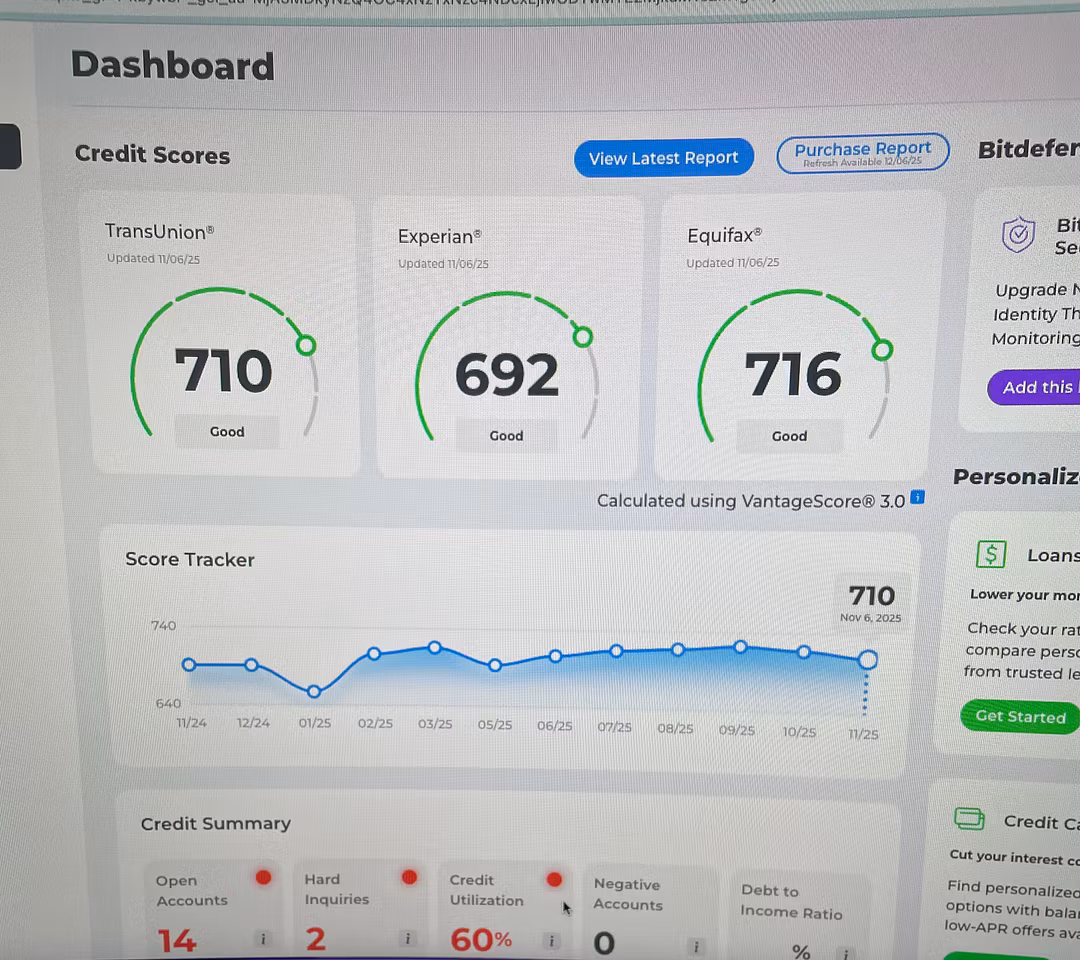Open View Latest Report
The width and height of the screenshot is (1080, 960).
click(x=663, y=158)
